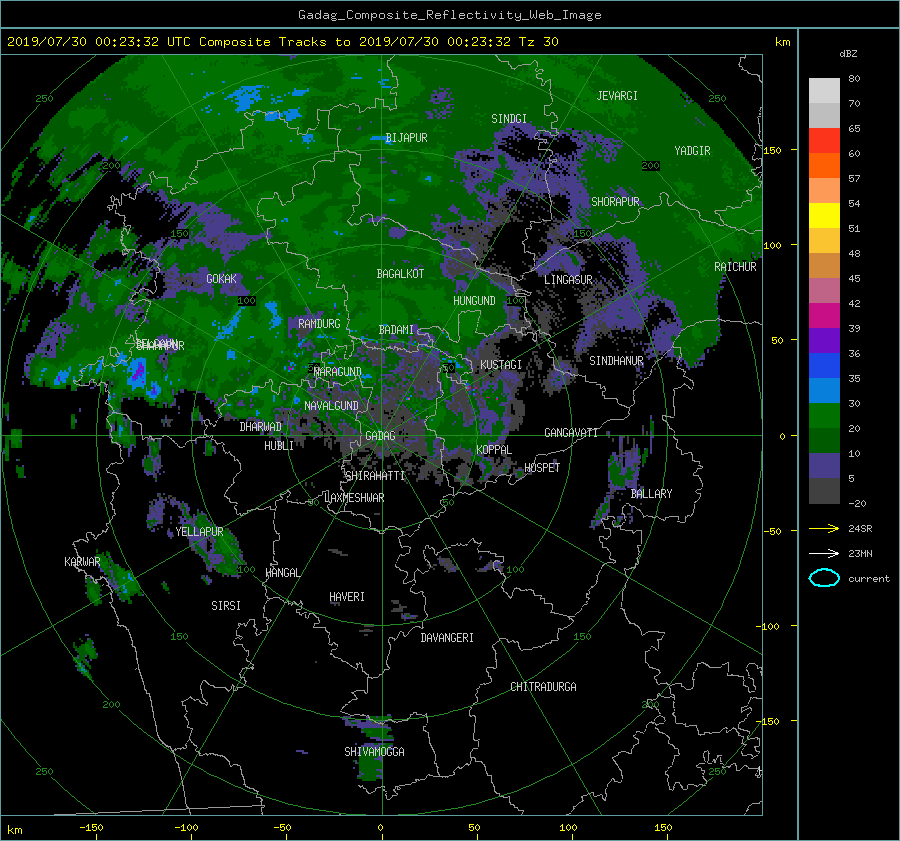Click the KUSTAGI city label
Screen dimensions: 900x841
(x=501, y=365)
